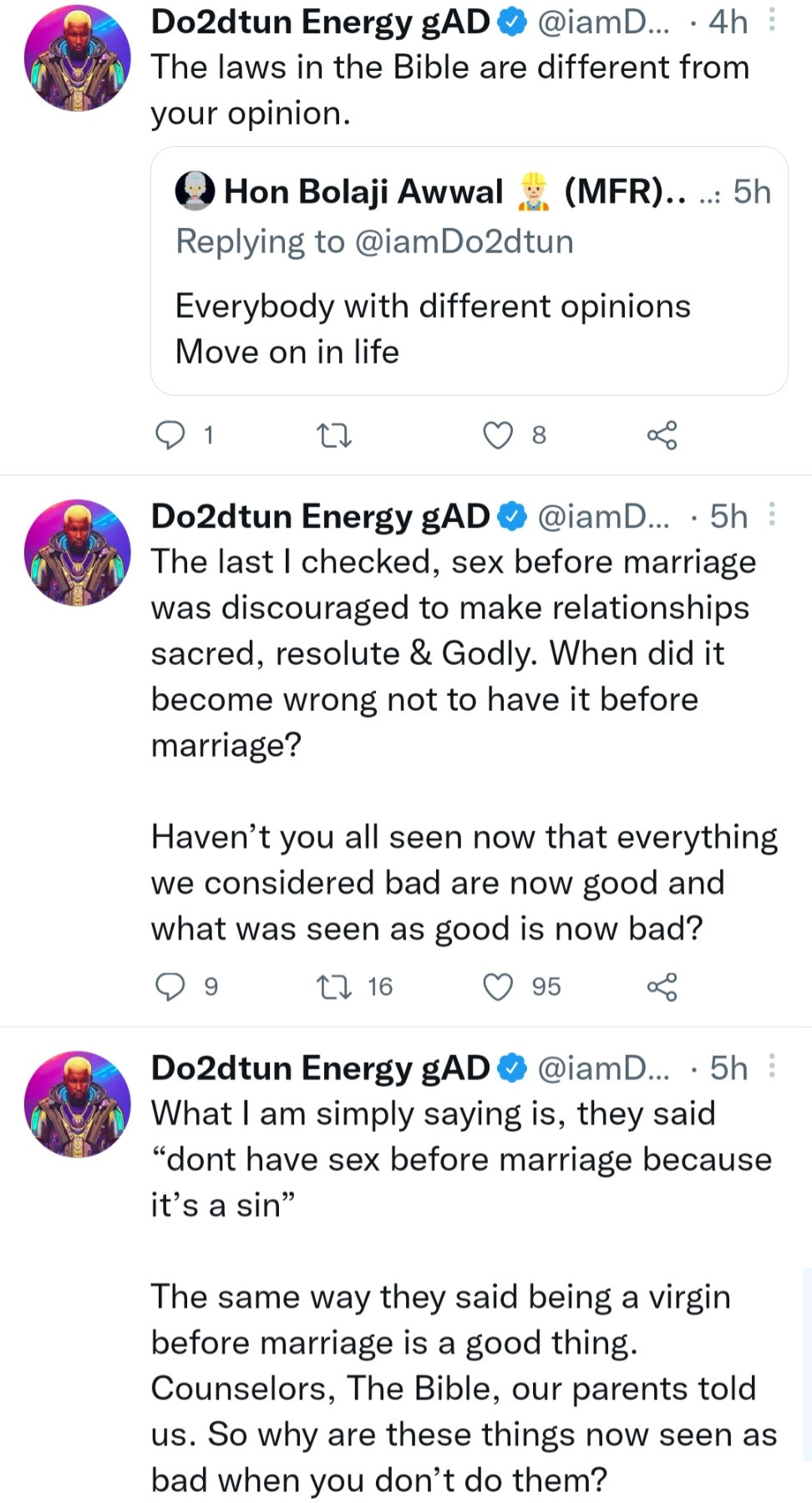Image resolution: width=812 pixels, height=1503 pixels.
Task: Like the tweet with 95 likes
Action: [499, 987]
